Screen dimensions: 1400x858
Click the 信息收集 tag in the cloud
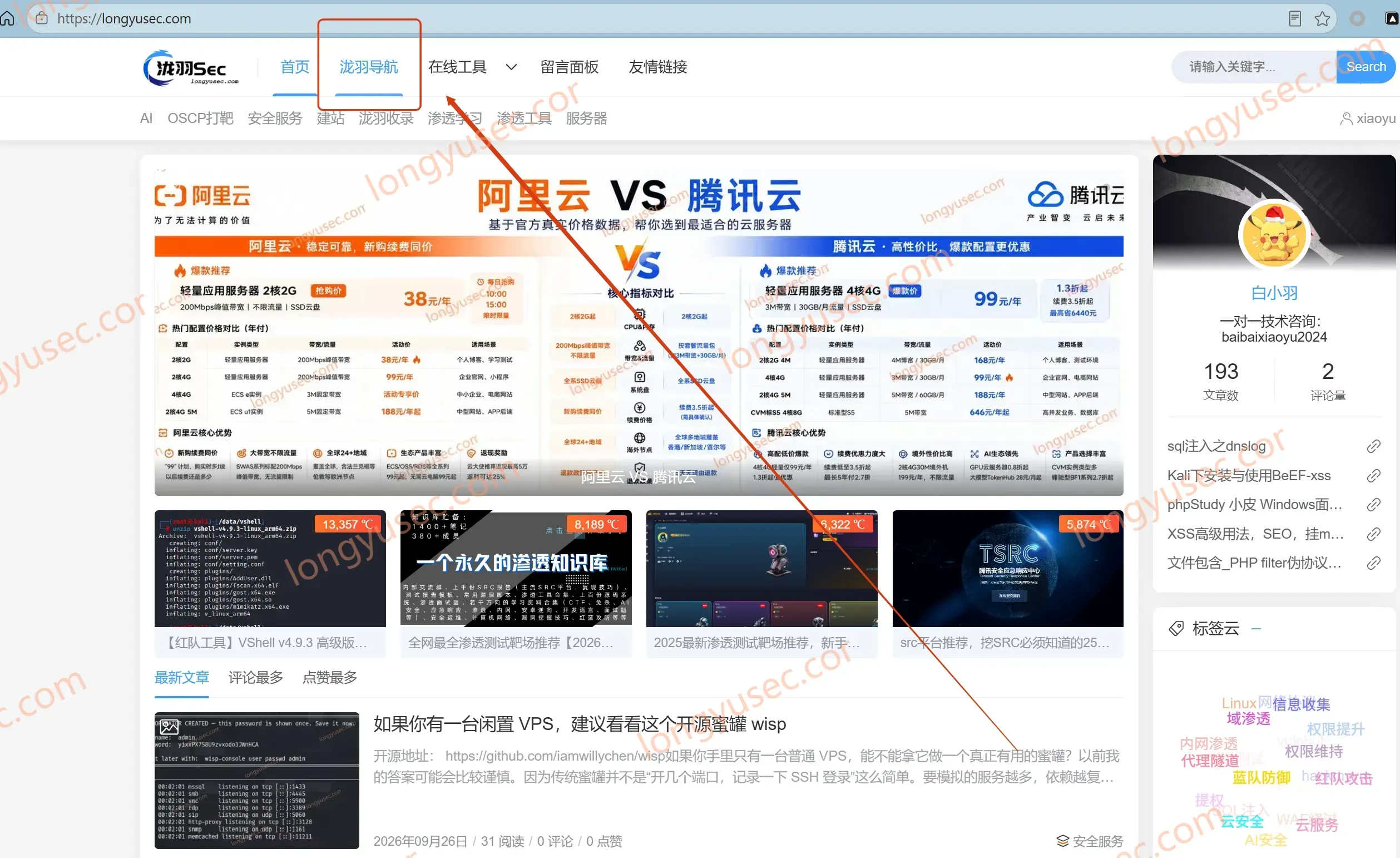coord(1301,704)
